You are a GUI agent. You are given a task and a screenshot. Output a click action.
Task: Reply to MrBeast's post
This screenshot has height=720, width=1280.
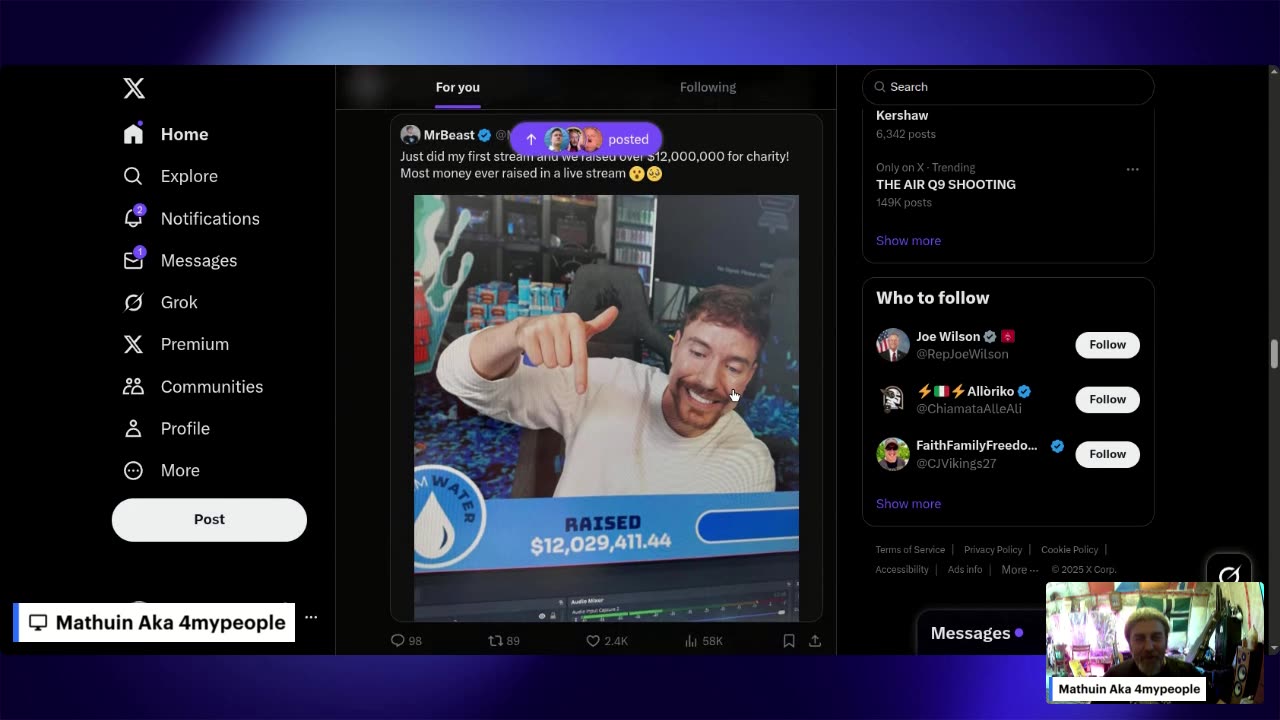pos(406,640)
